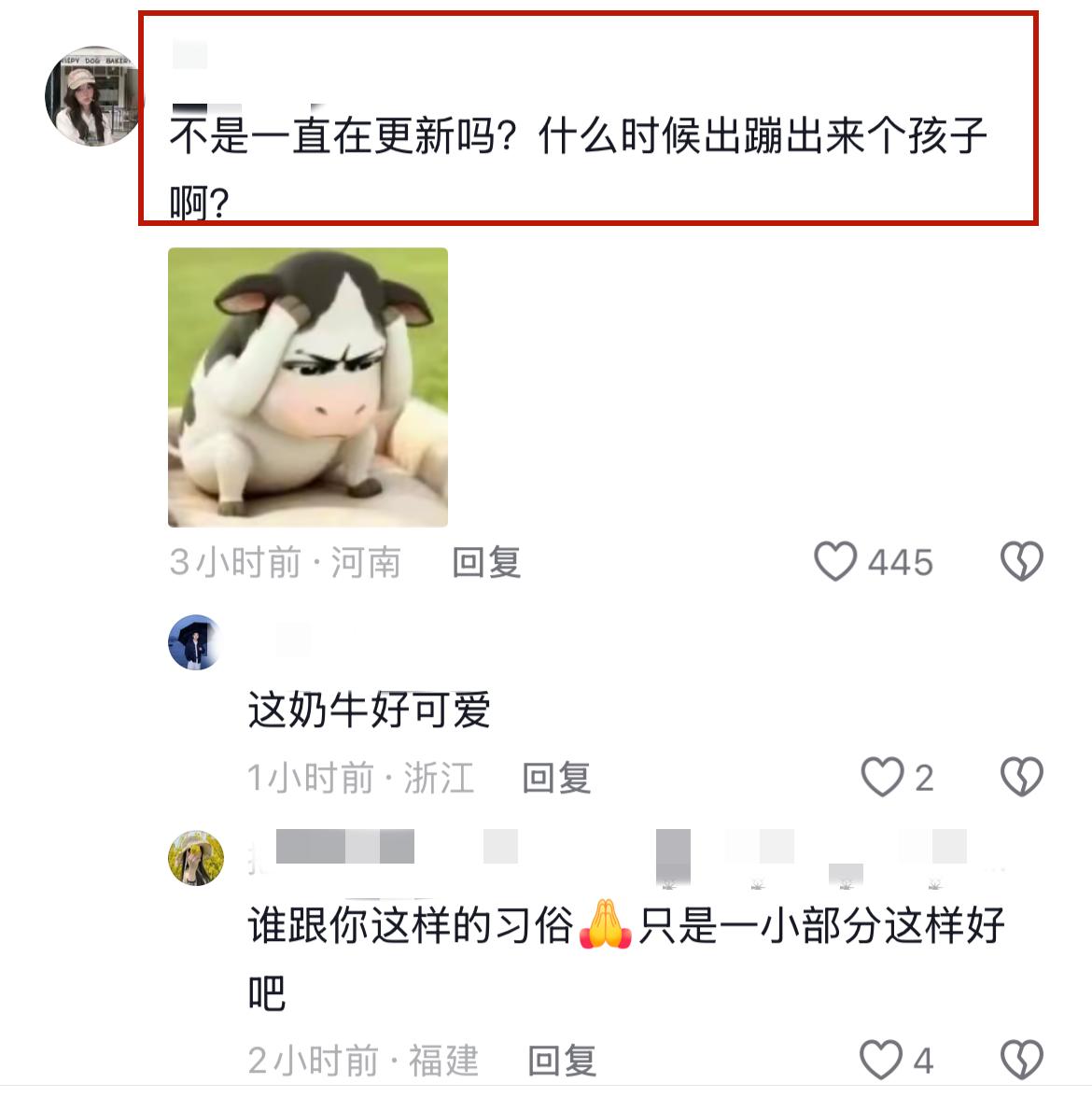The width and height of the screenshot is (1092, 1097).
Task: Reply to the Zhejiang comment
Action: 557,778
